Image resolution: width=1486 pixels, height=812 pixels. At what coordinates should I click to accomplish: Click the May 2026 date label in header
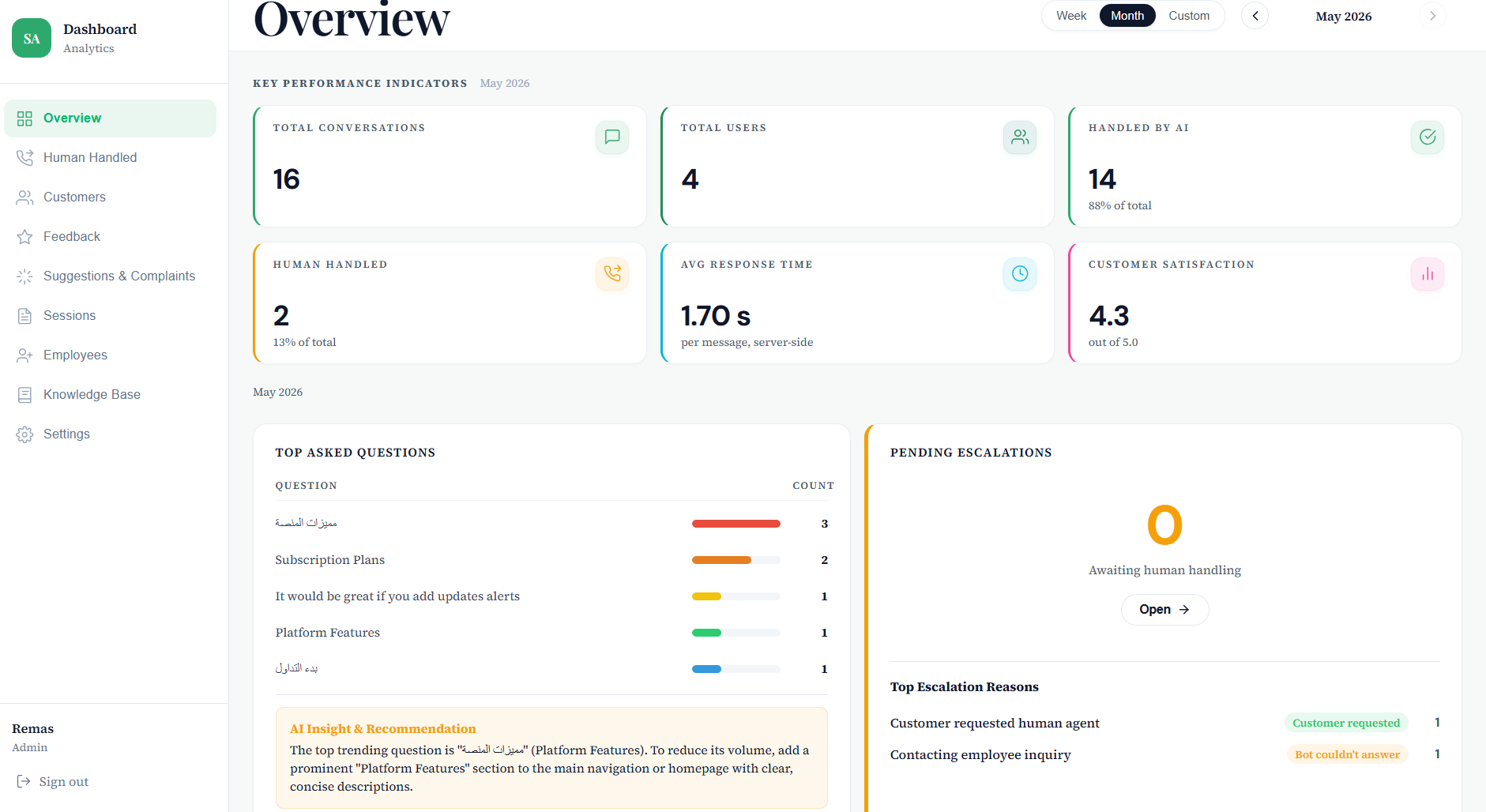tap(1343, 16)
